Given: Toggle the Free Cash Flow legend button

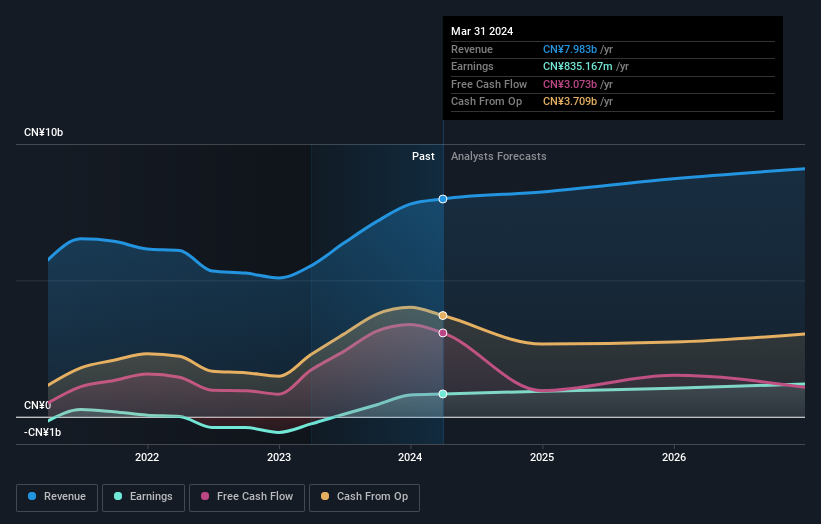Looking at the screenshot, I should pos(247,497).
